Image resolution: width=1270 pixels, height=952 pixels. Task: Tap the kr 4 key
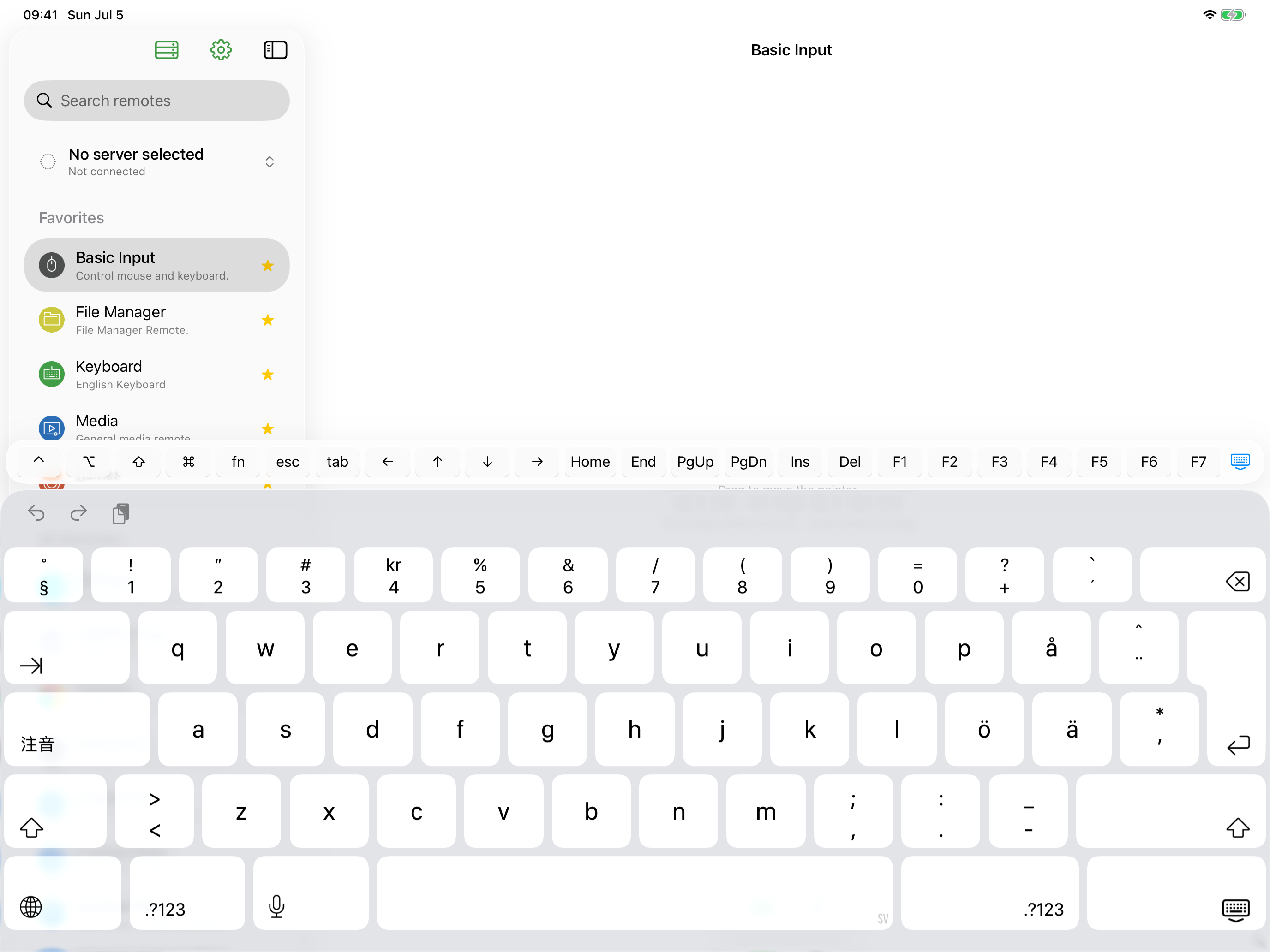click(x=393, y=575)
